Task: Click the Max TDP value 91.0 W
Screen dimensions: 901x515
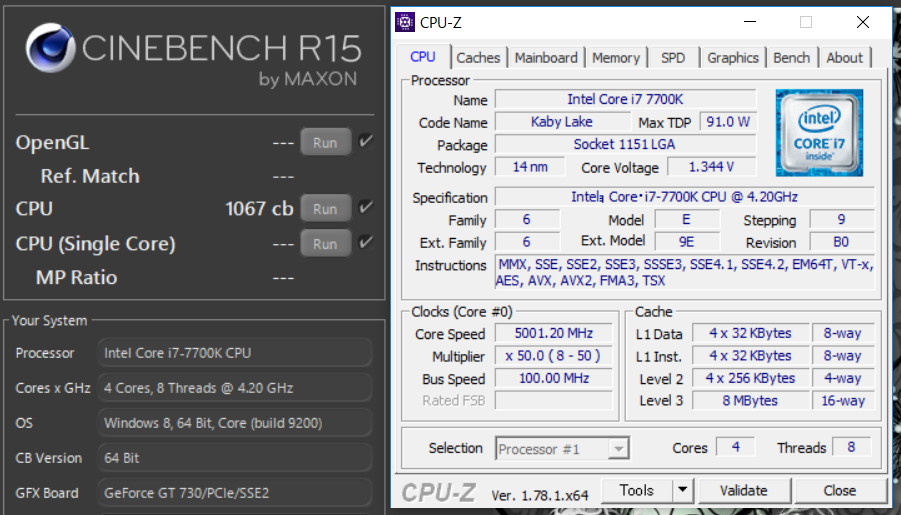Action: (728, 121)
